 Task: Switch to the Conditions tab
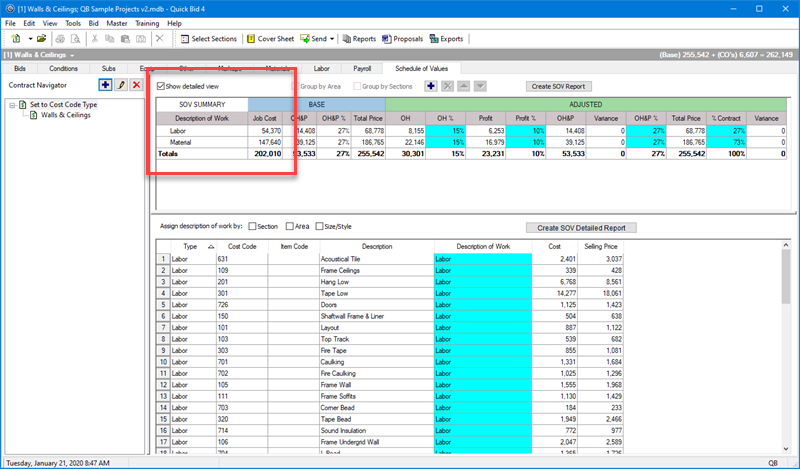click(63, 68)
